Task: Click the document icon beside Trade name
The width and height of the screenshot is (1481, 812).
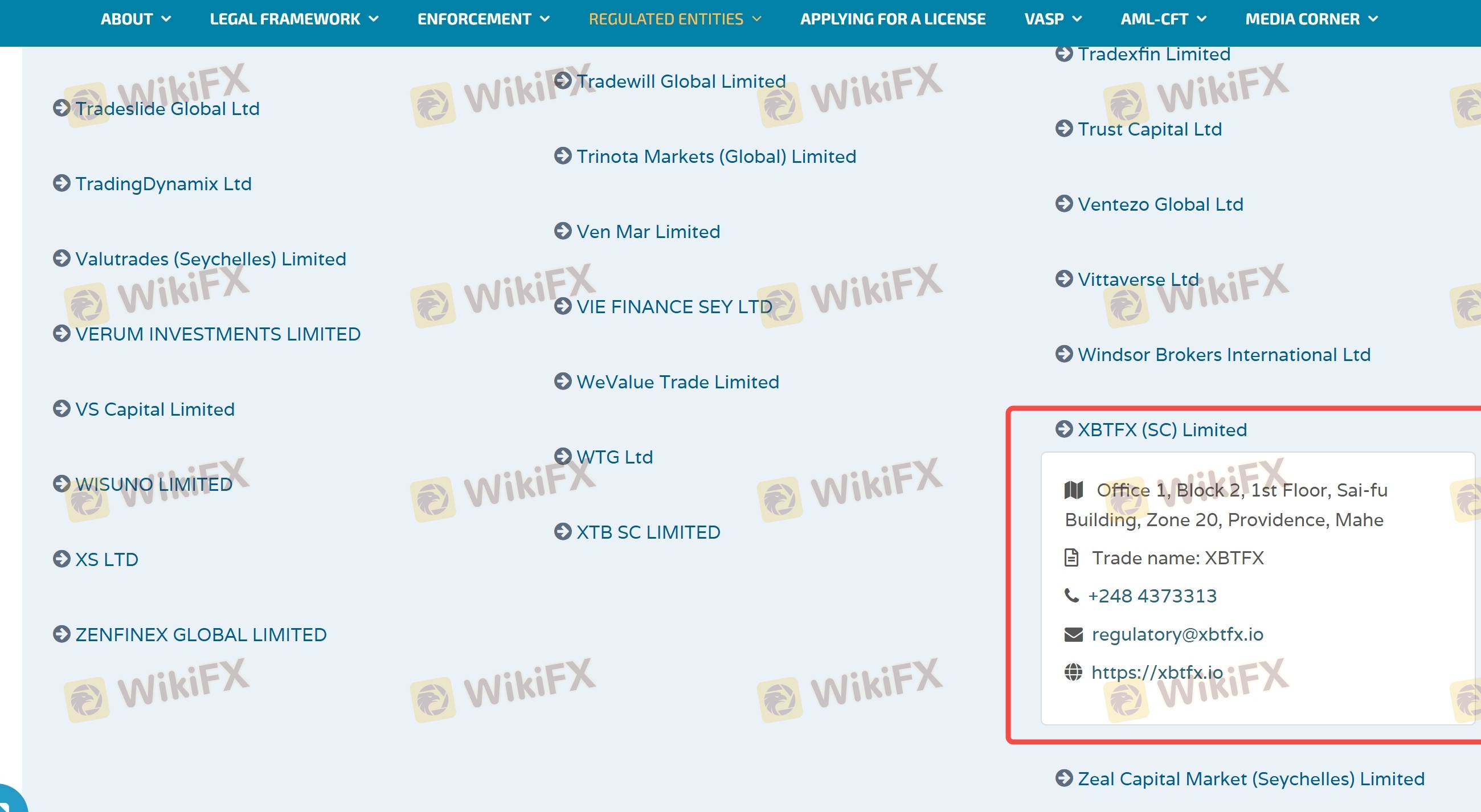Action: point(1071,557)
